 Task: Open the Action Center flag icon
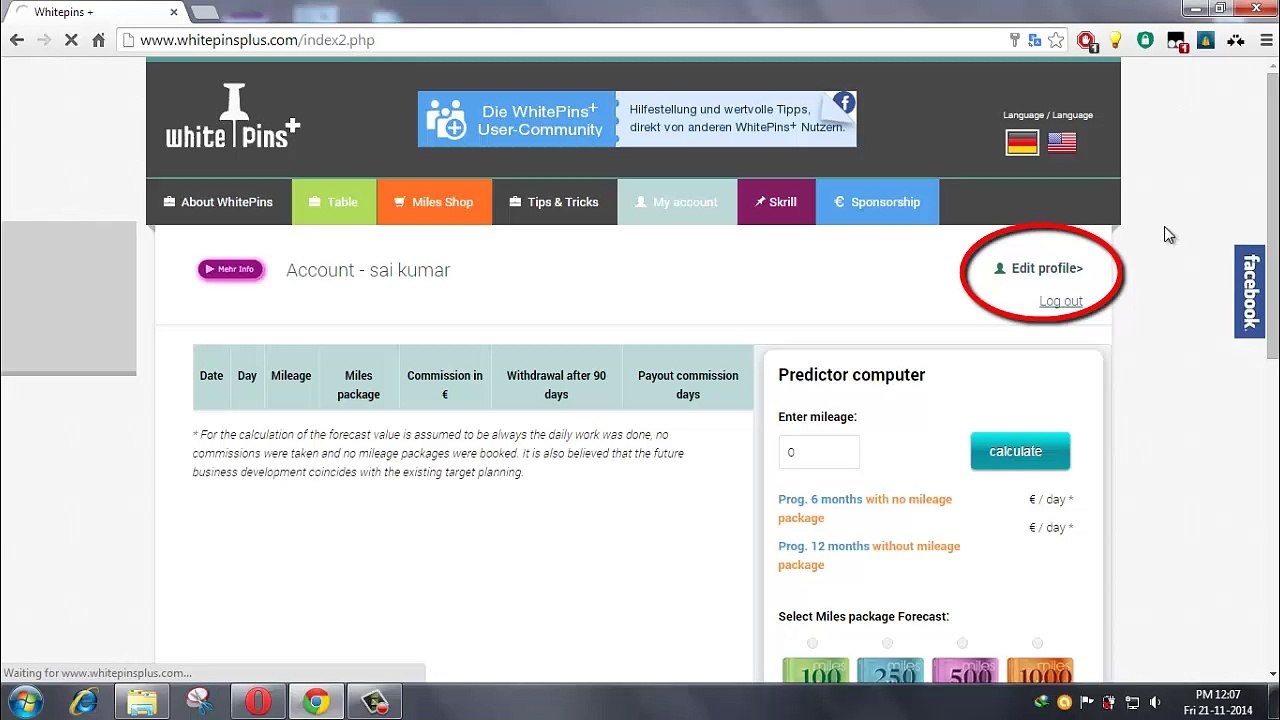tap(1087, 702)
